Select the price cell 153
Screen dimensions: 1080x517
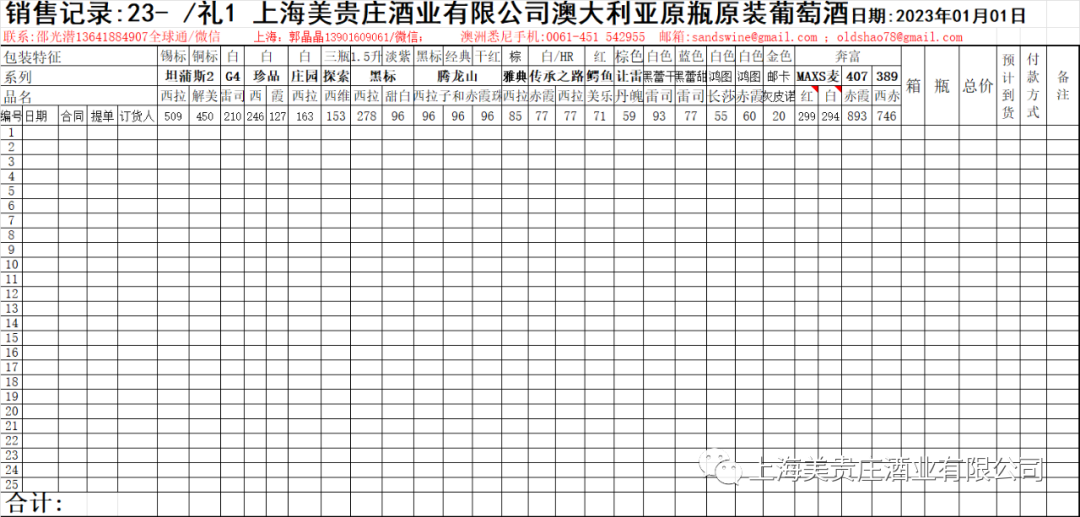(x=335, y=116)
